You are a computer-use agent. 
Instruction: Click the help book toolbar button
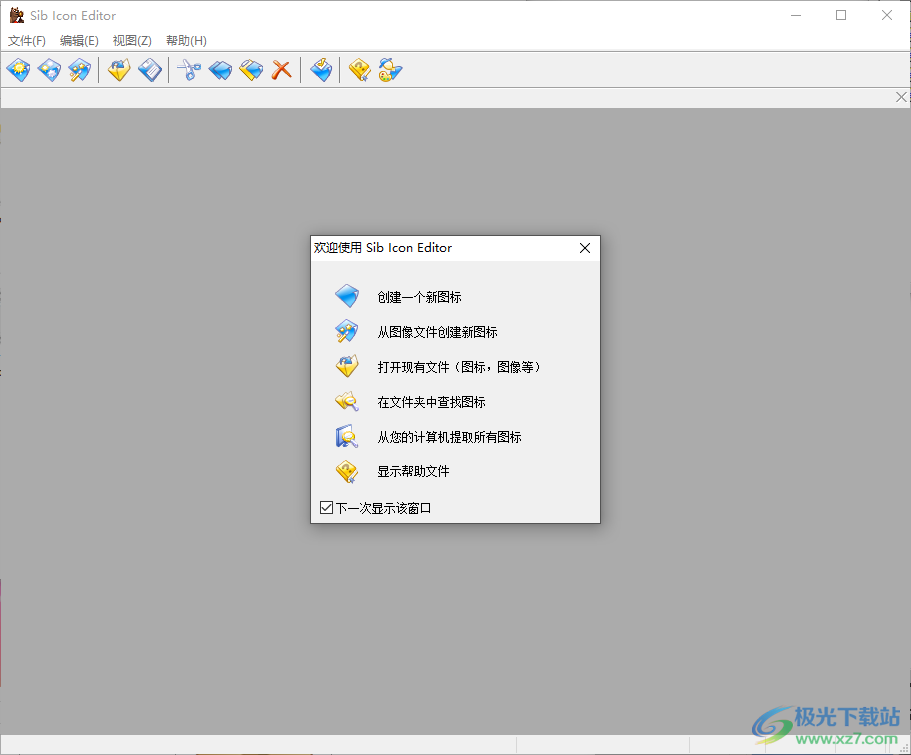click(x=360, y=70)
